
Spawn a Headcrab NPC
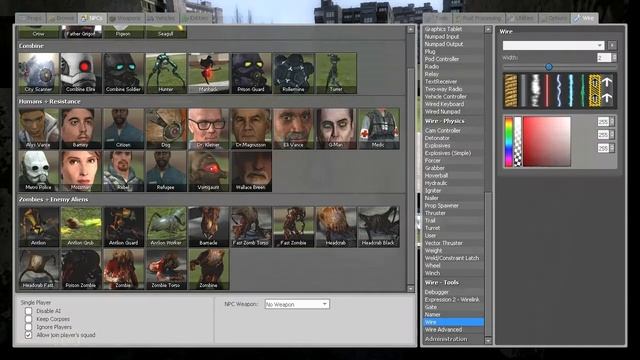point(336,227)
